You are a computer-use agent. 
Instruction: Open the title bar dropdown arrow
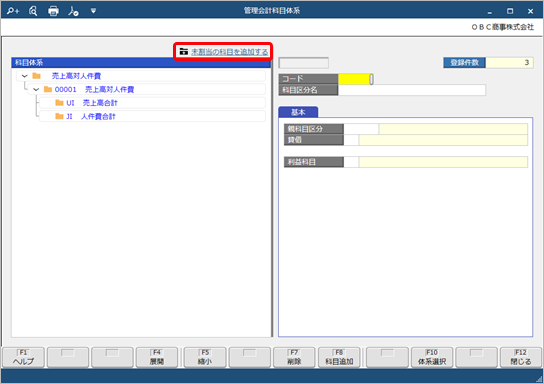(93, 11)
